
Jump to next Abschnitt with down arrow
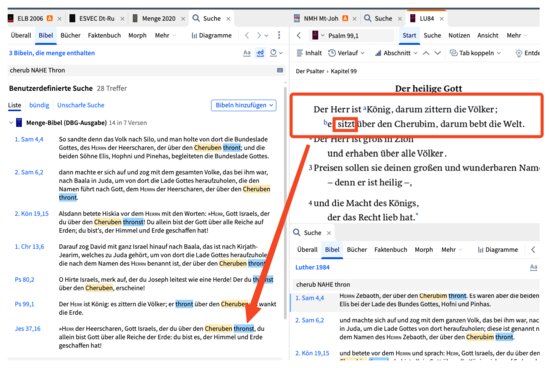[437, 53]
